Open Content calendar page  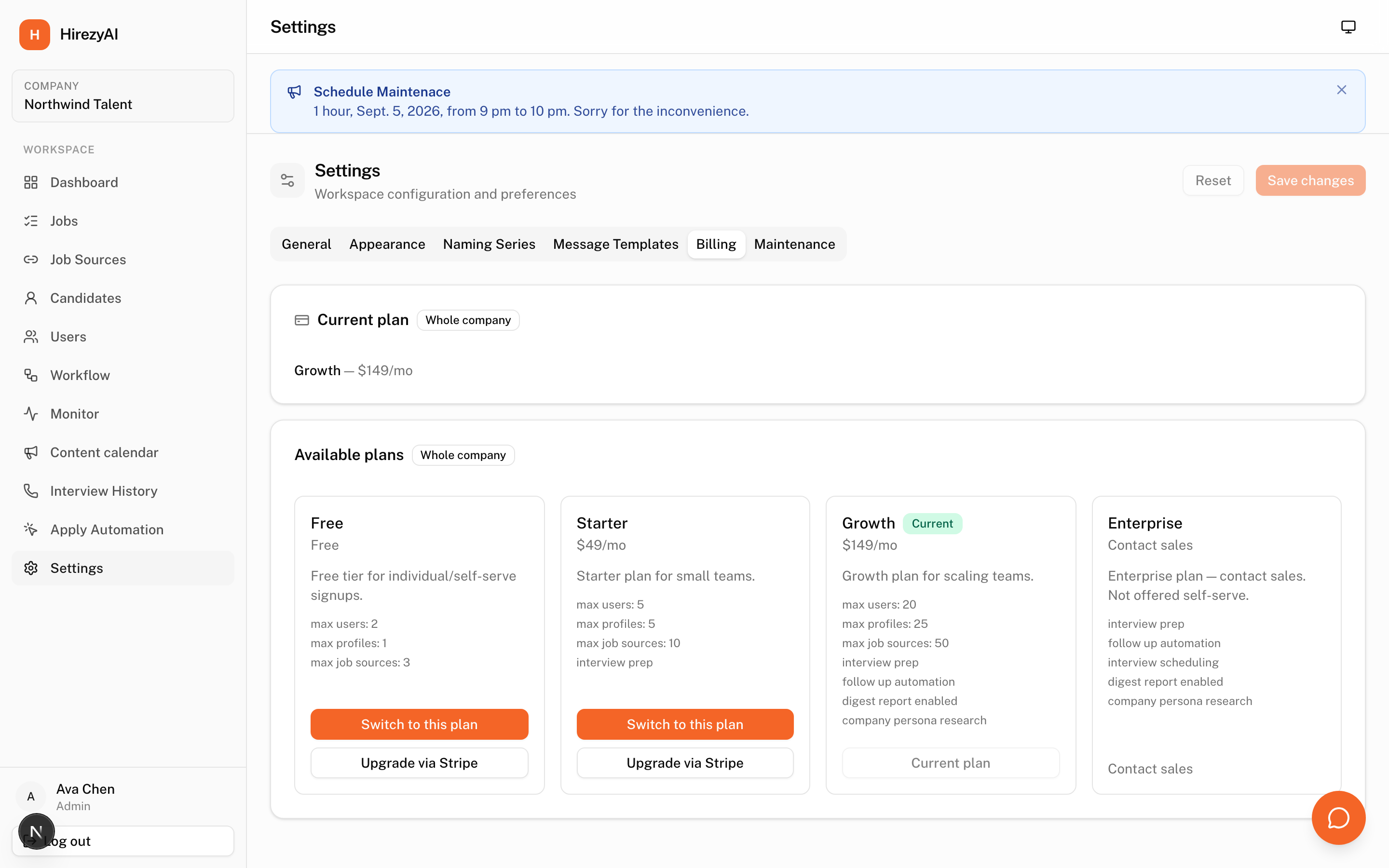coord(123,452)
